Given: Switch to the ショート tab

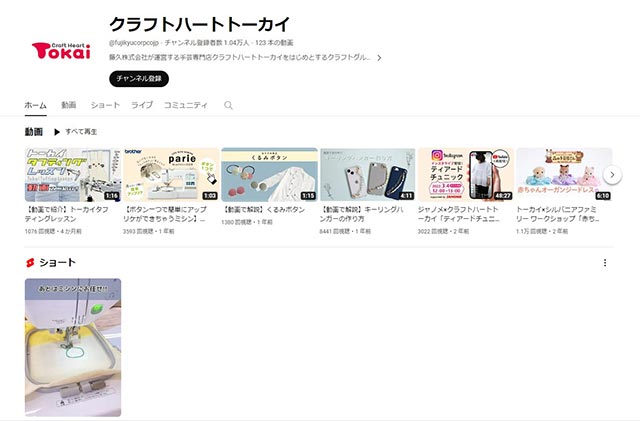Looking at the screenshot, I should point(105,105).
